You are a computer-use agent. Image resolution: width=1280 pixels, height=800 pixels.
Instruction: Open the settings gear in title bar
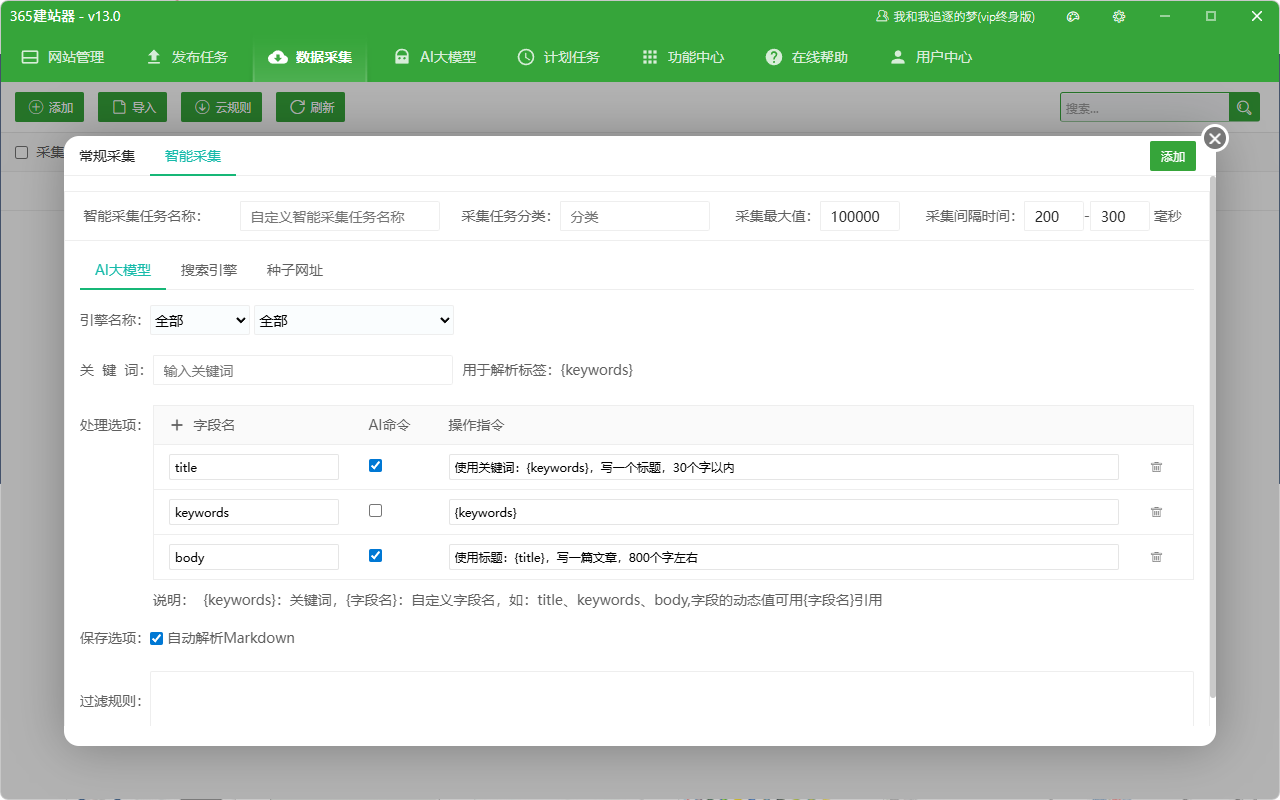[x=1119, y=16]
